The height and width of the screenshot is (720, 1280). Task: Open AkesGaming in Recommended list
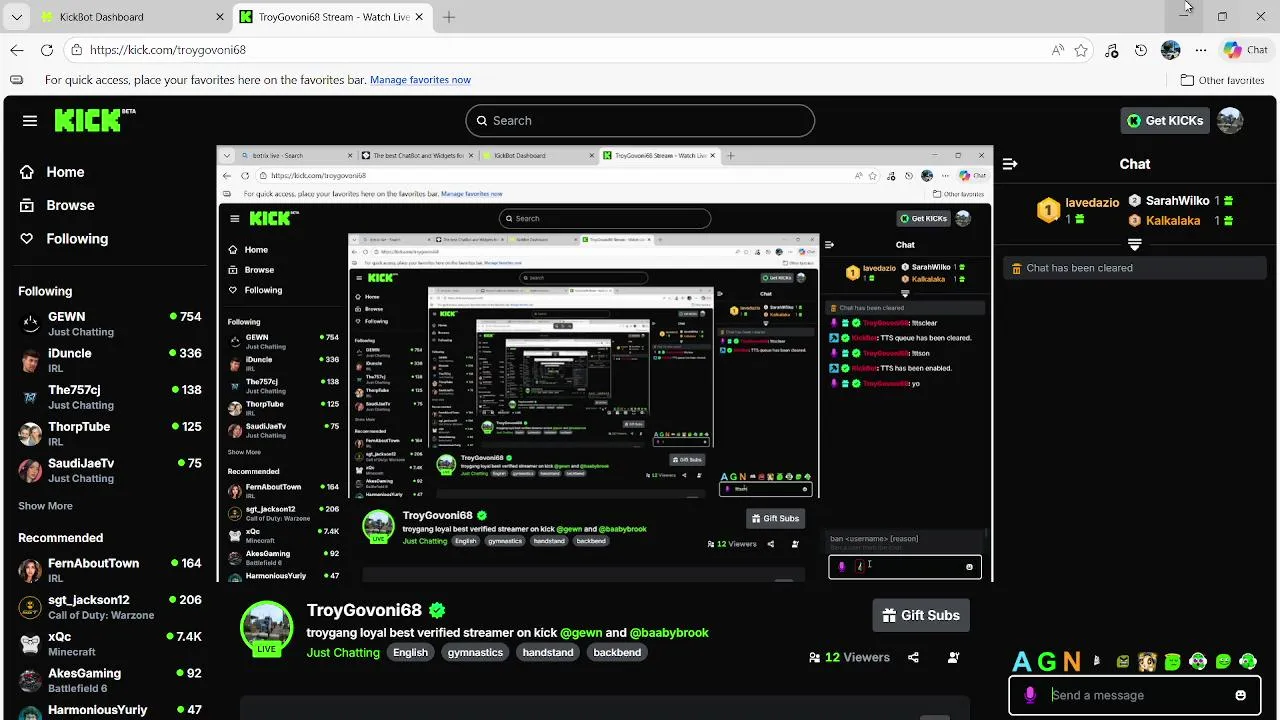(110, 680)
